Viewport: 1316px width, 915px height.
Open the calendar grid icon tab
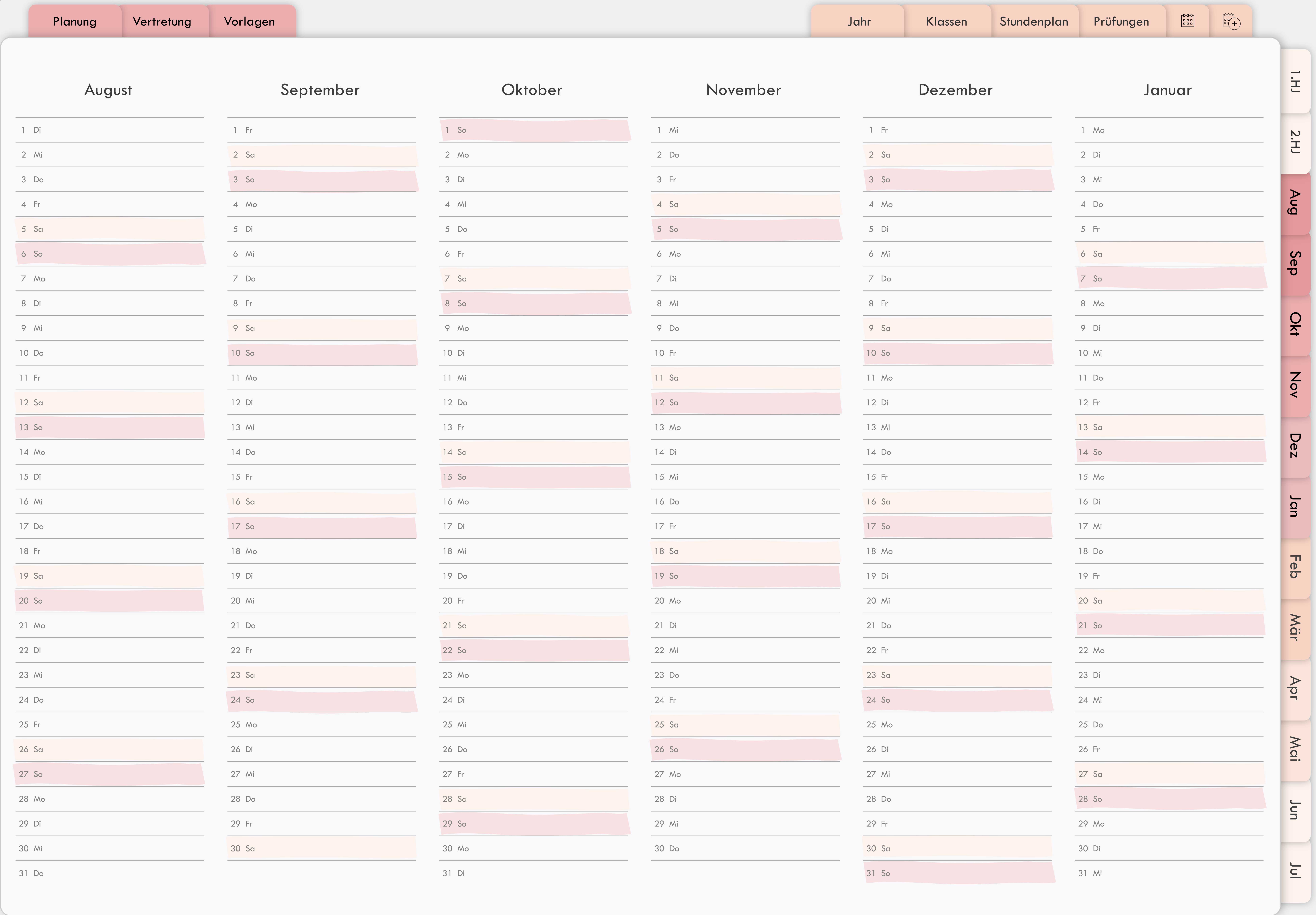1188,21
